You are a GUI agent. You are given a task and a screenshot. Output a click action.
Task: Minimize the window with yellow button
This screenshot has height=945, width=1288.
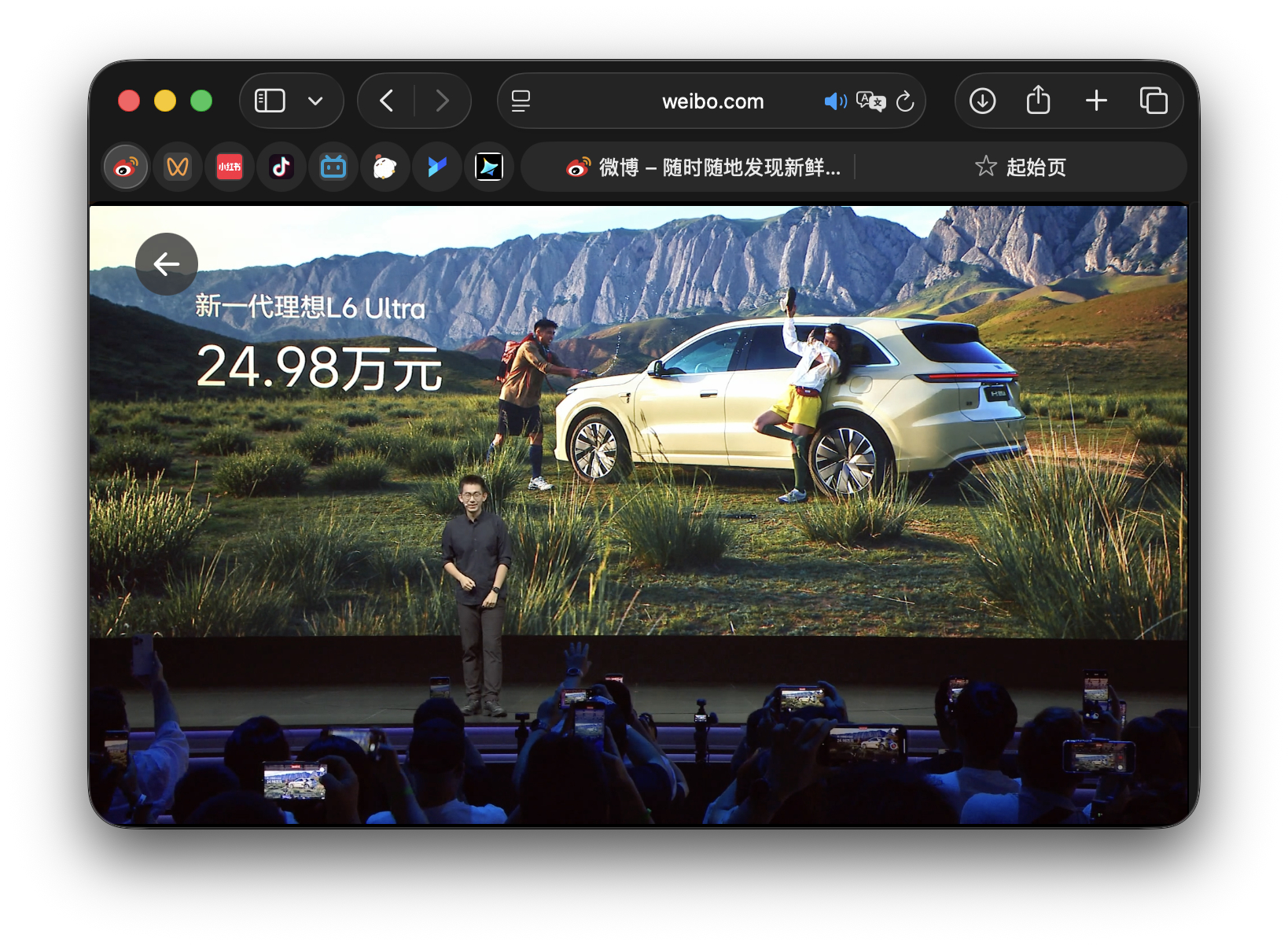coord(165,101)
